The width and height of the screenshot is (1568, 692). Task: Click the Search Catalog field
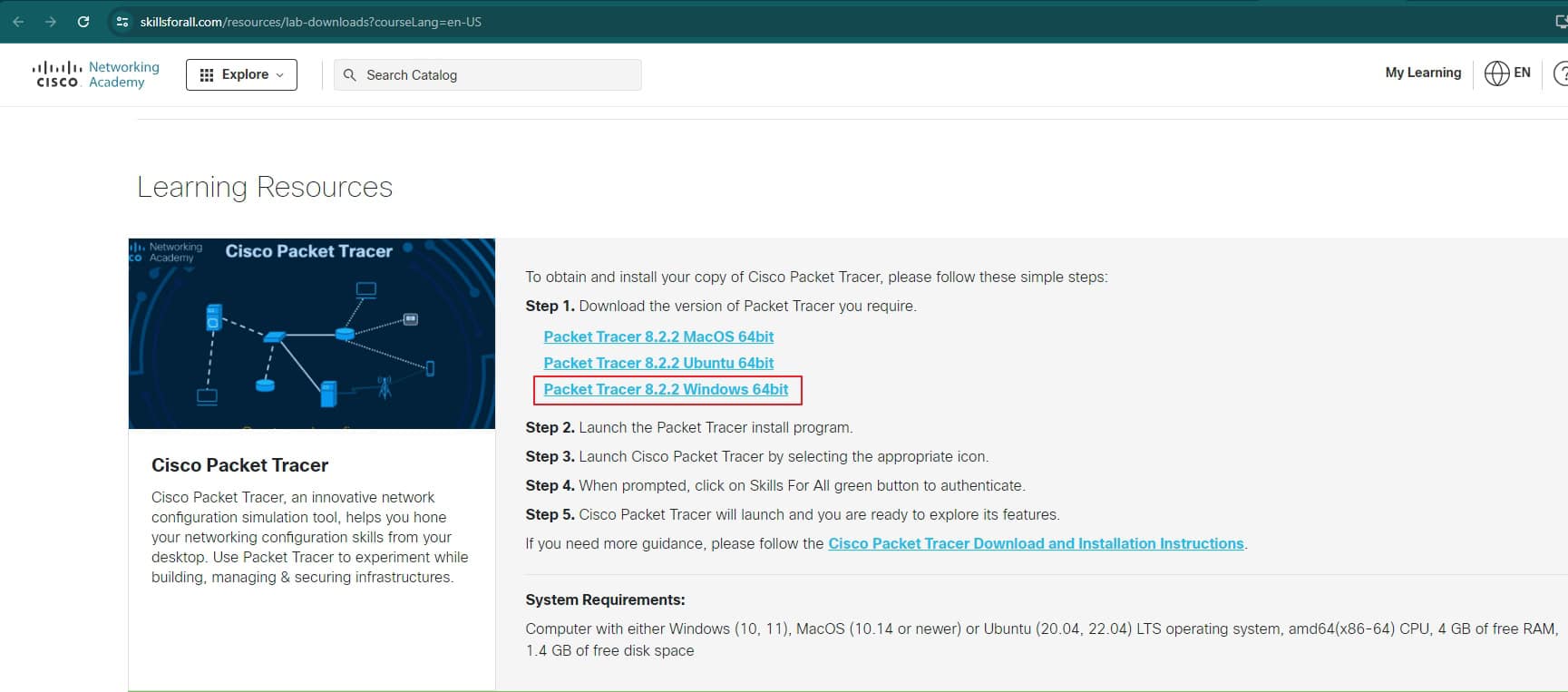click(488, 75)
